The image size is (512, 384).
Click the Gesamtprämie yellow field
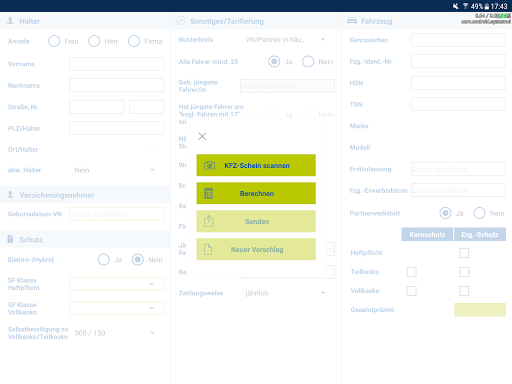point(480,310)
